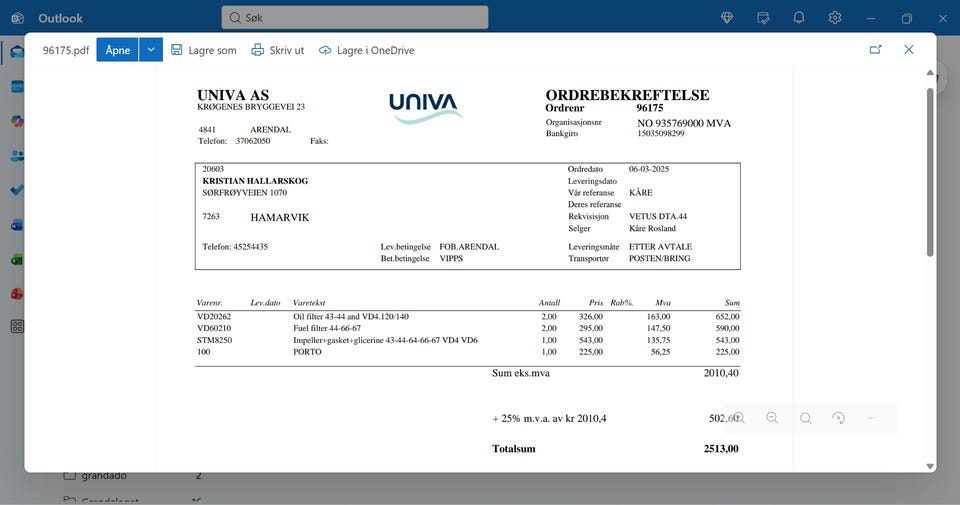Click Lagre som to save the PDF
This screenshot has height=505, width=960.
(x=203, y=50)
